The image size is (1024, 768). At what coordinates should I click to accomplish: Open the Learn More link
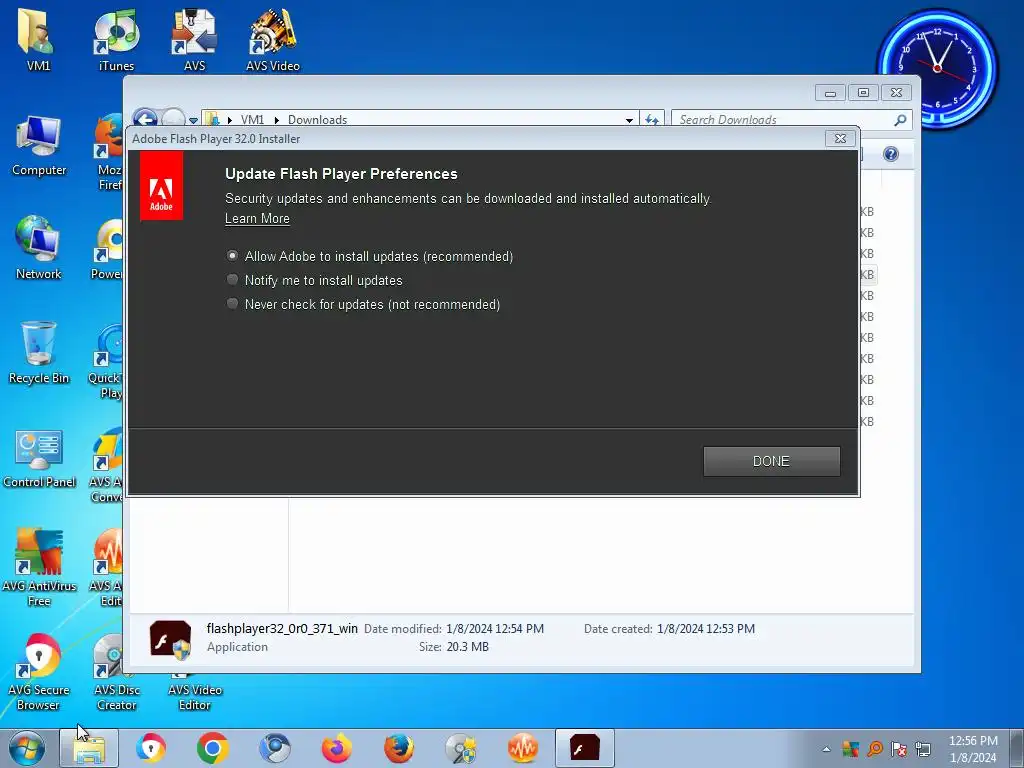coord(257,219)
